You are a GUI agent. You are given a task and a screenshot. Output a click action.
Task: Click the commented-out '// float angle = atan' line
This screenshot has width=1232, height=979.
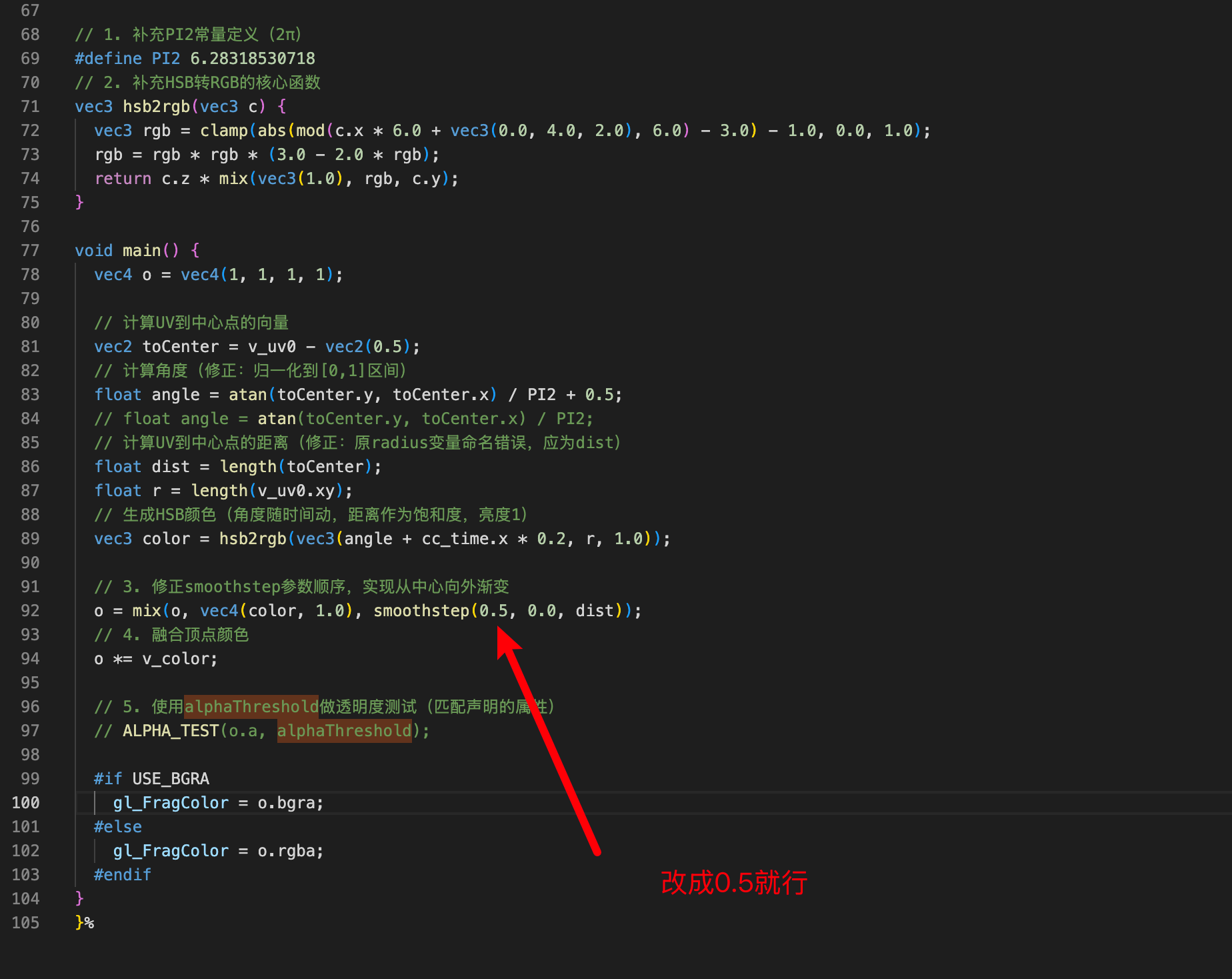(x=343, y=418)
